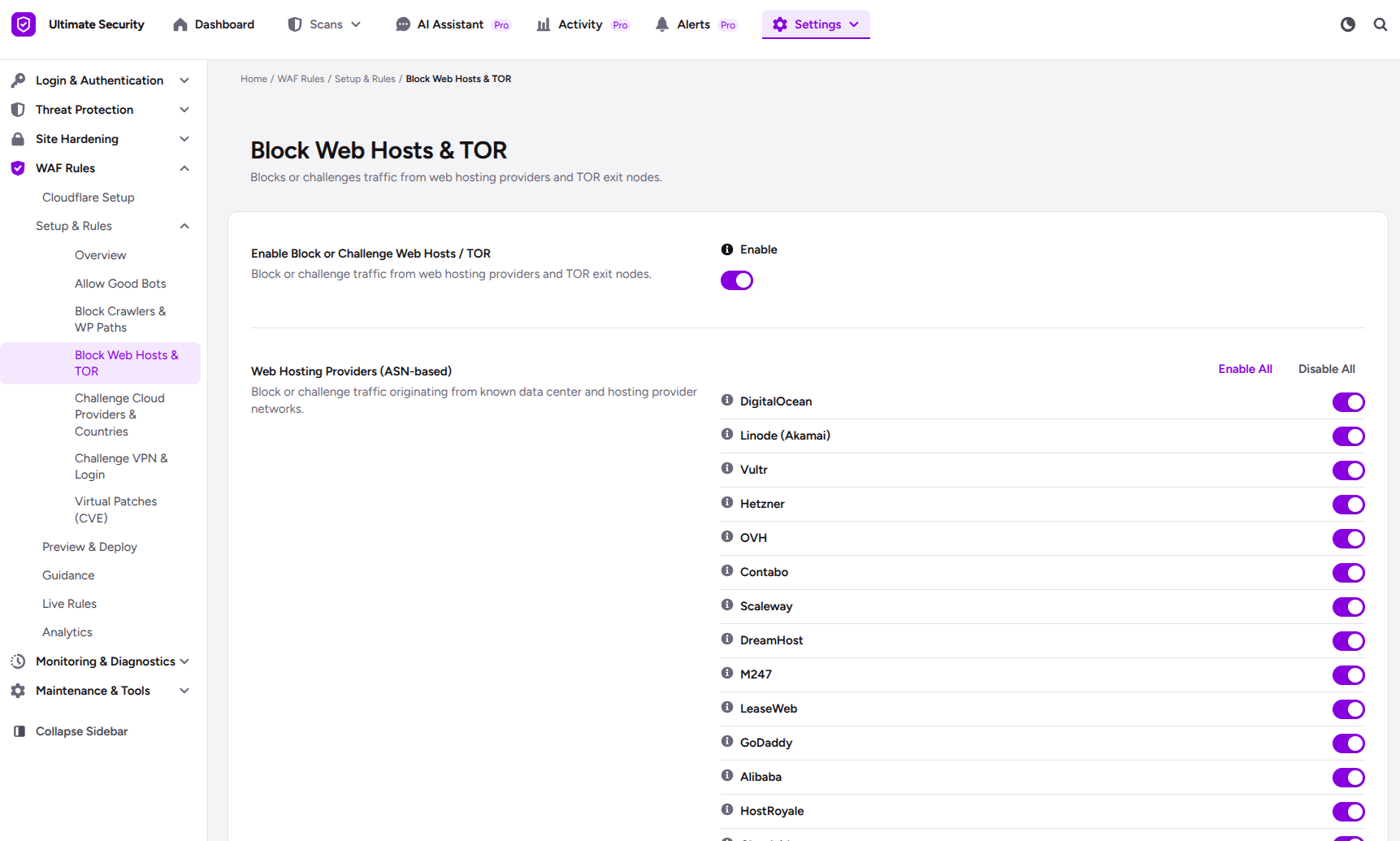Collapse the Setup & Rules submenu chevron
Viewport: 1400px width, 841px height.
coord(184,226)
